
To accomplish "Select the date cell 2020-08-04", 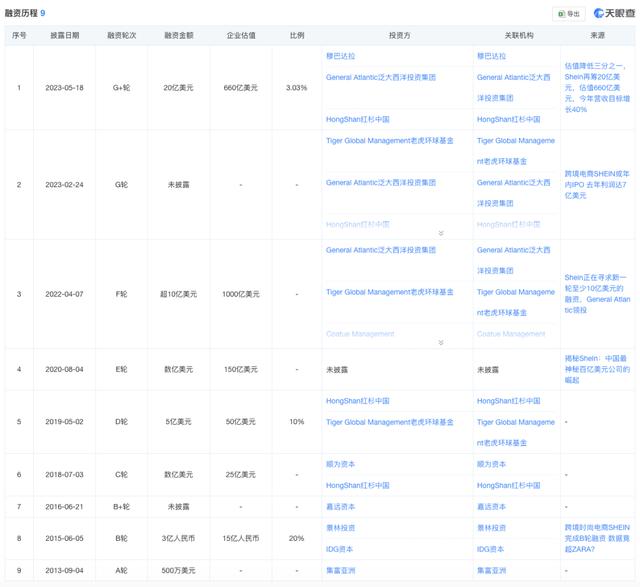I will (x=64, y=369).
